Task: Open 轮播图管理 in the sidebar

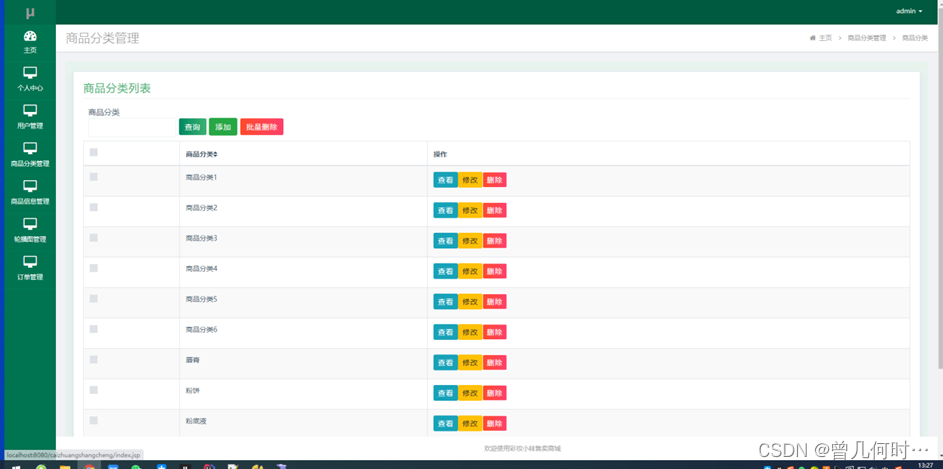Action: (30, 231)
